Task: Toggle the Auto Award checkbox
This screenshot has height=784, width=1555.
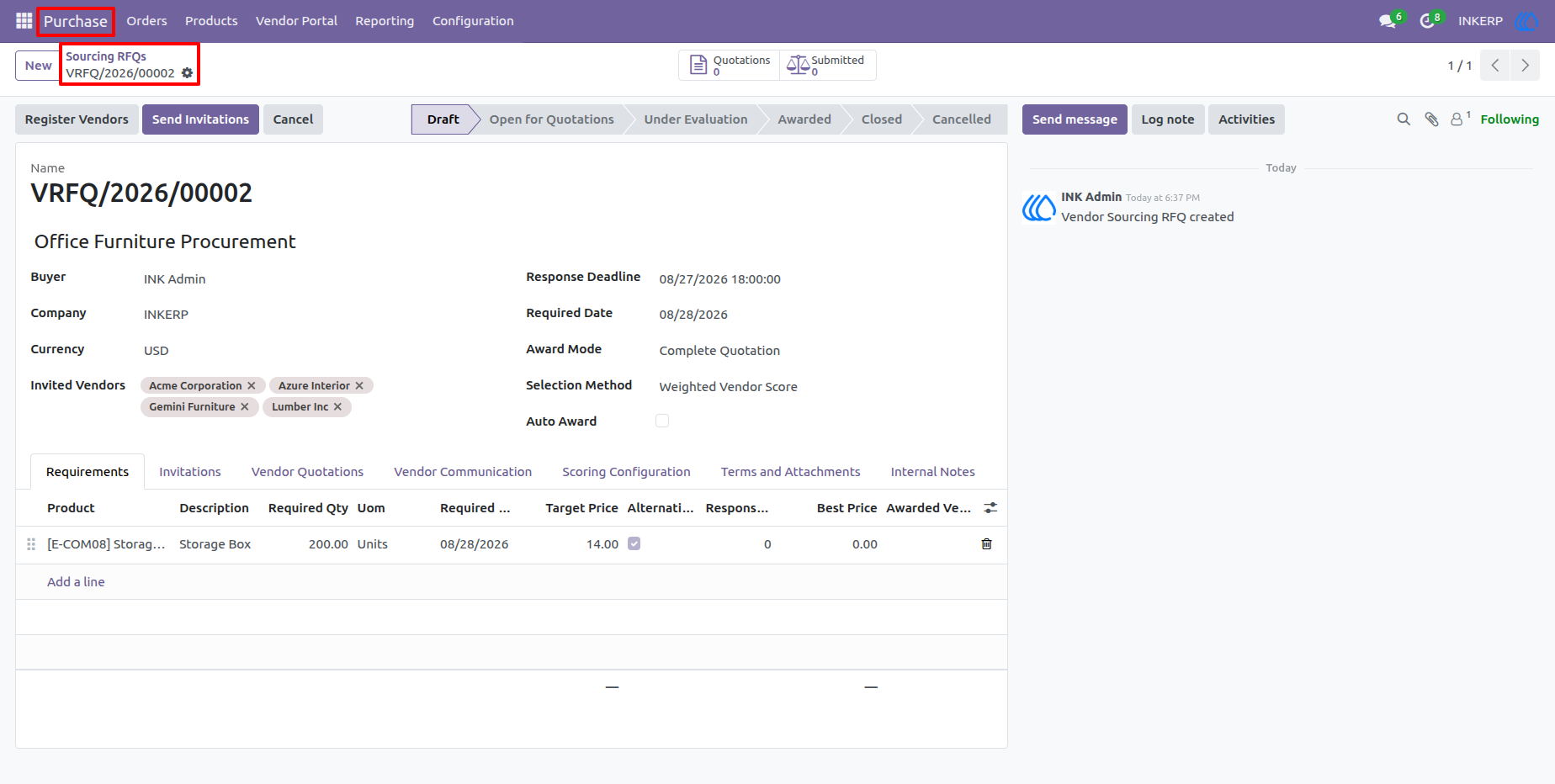Action: (662, 421)
